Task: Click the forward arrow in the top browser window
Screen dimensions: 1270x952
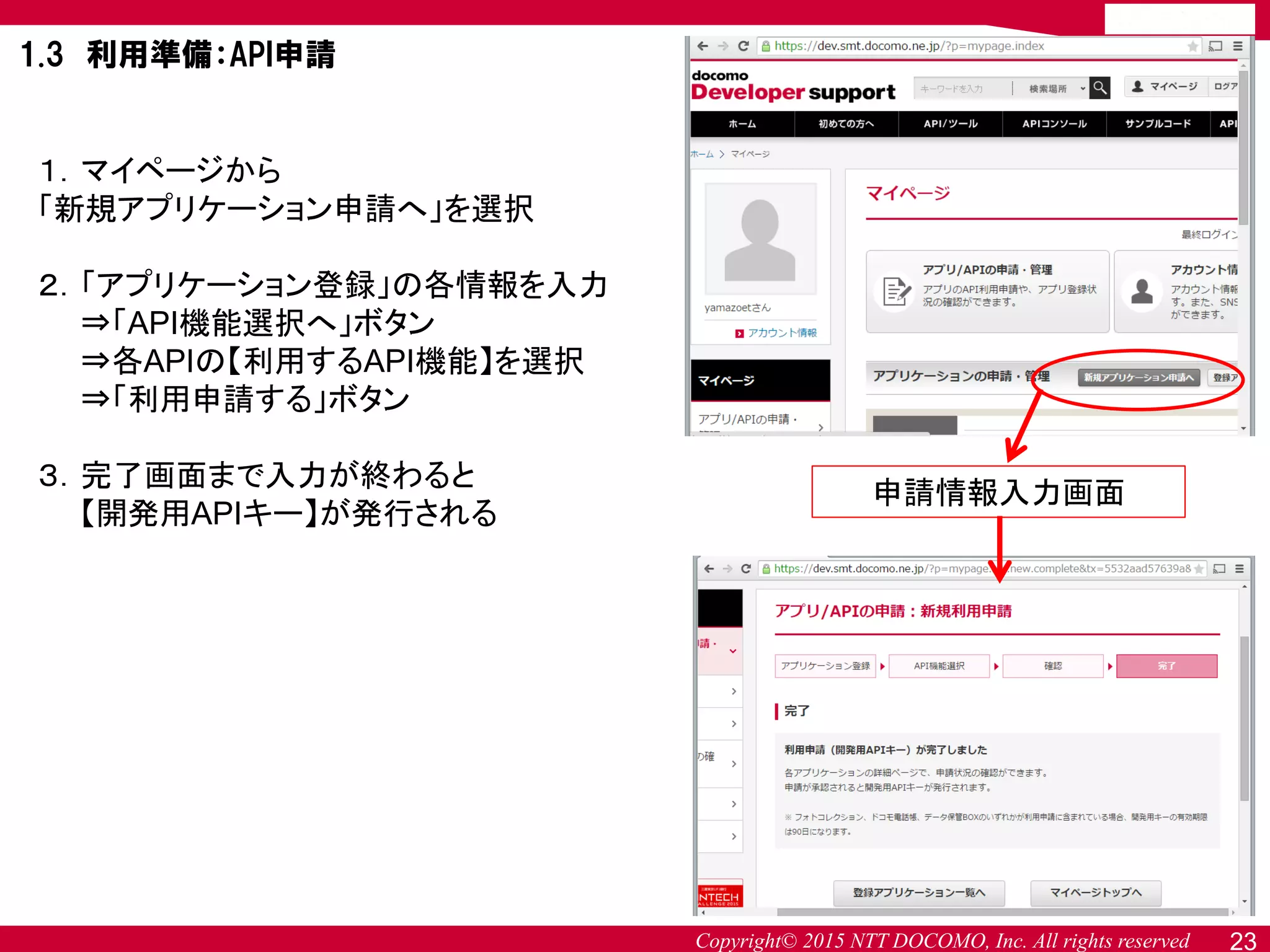Action: (x=723, y=46)
